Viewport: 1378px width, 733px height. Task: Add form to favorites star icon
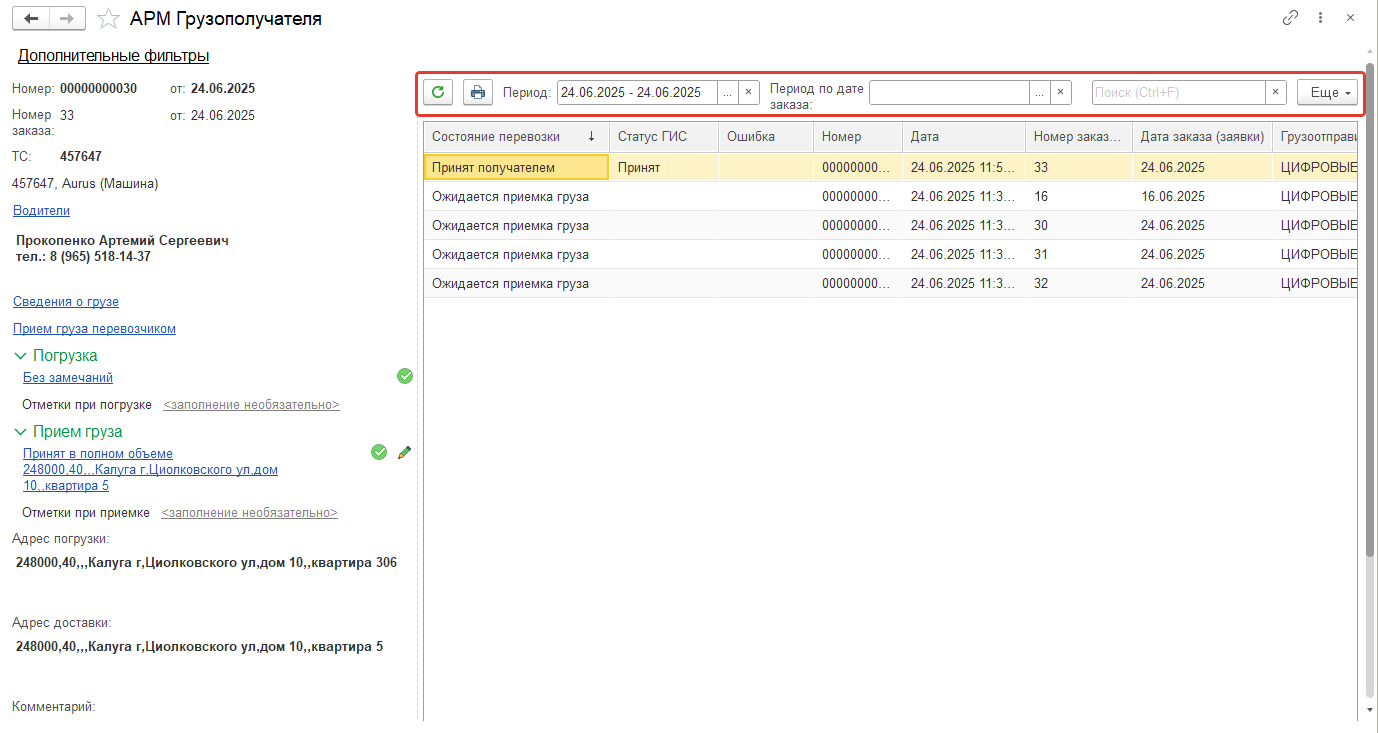coord(111,19)
